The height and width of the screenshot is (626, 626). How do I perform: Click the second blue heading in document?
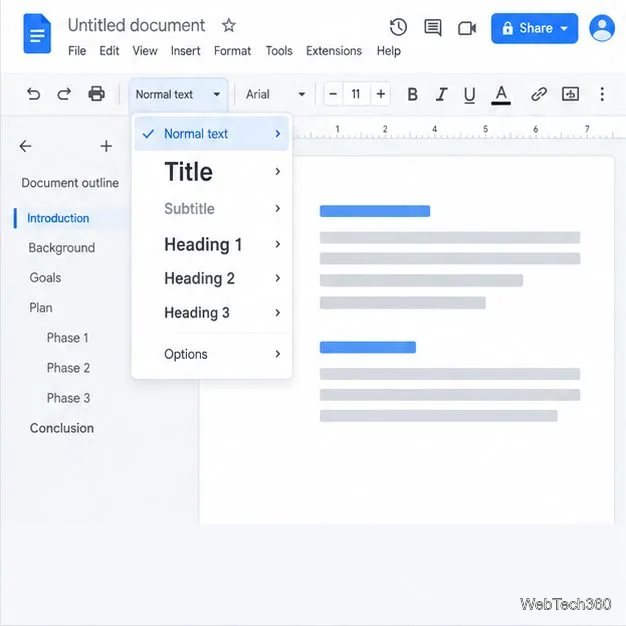click(x=368, y=347)
